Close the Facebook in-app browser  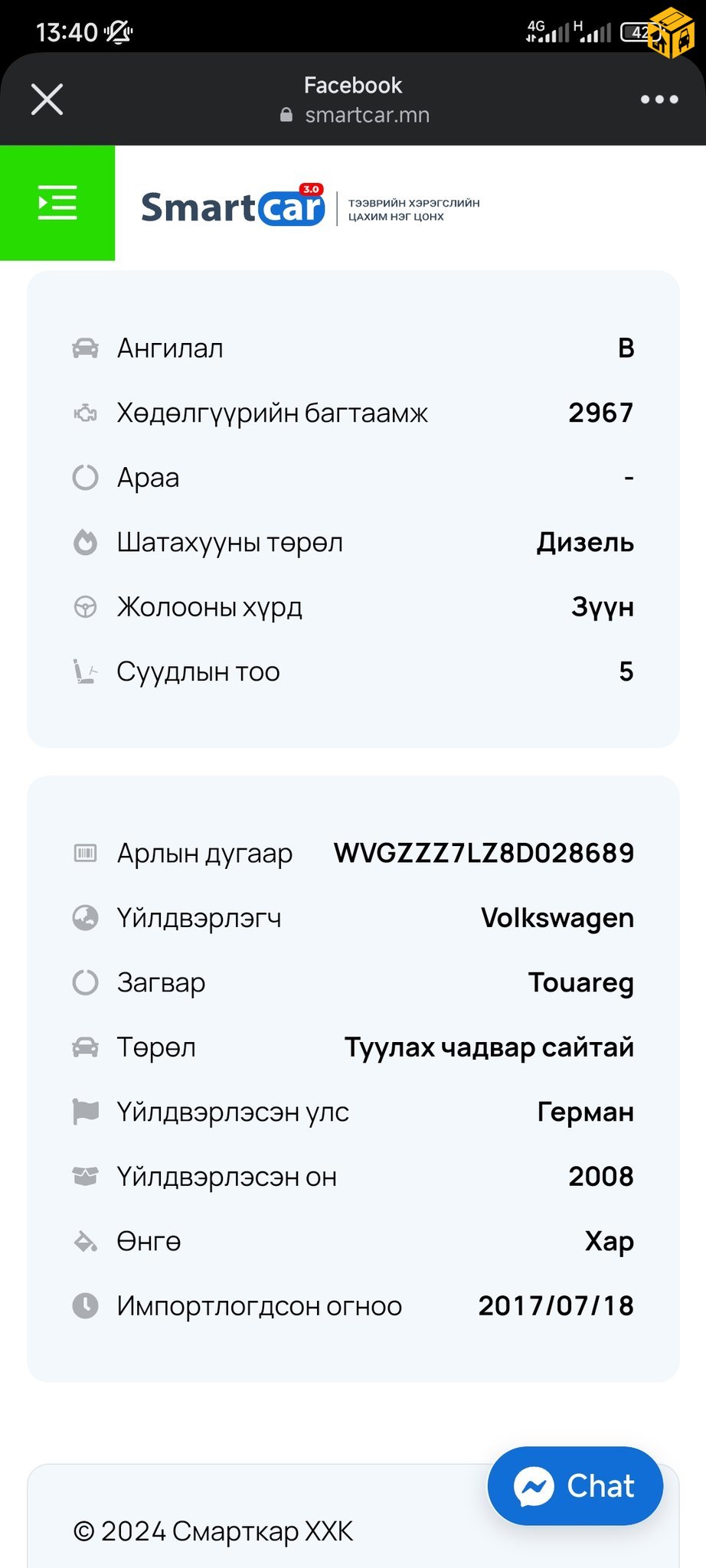tap(47, 100)
